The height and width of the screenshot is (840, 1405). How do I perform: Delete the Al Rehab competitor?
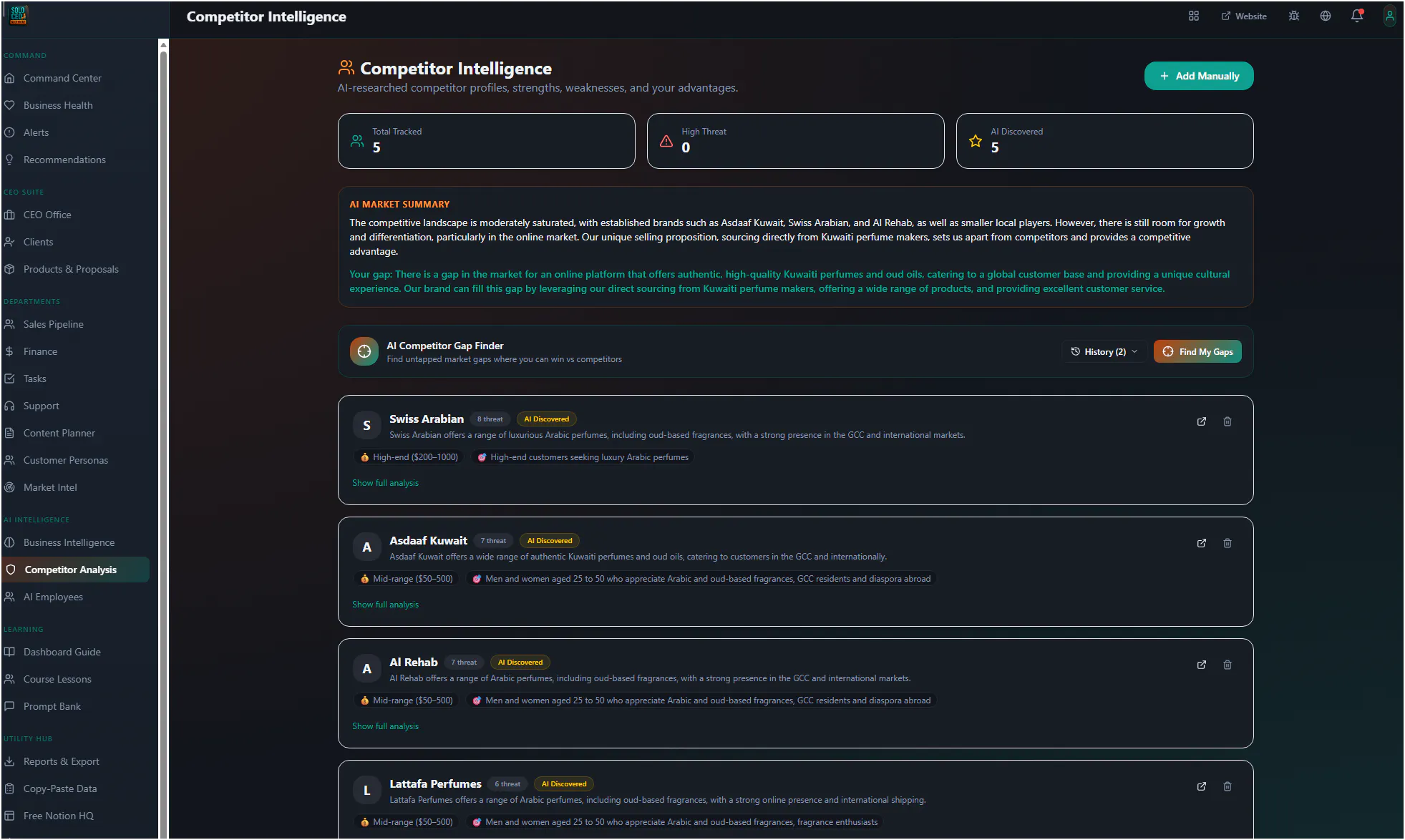pos(1227,665)
